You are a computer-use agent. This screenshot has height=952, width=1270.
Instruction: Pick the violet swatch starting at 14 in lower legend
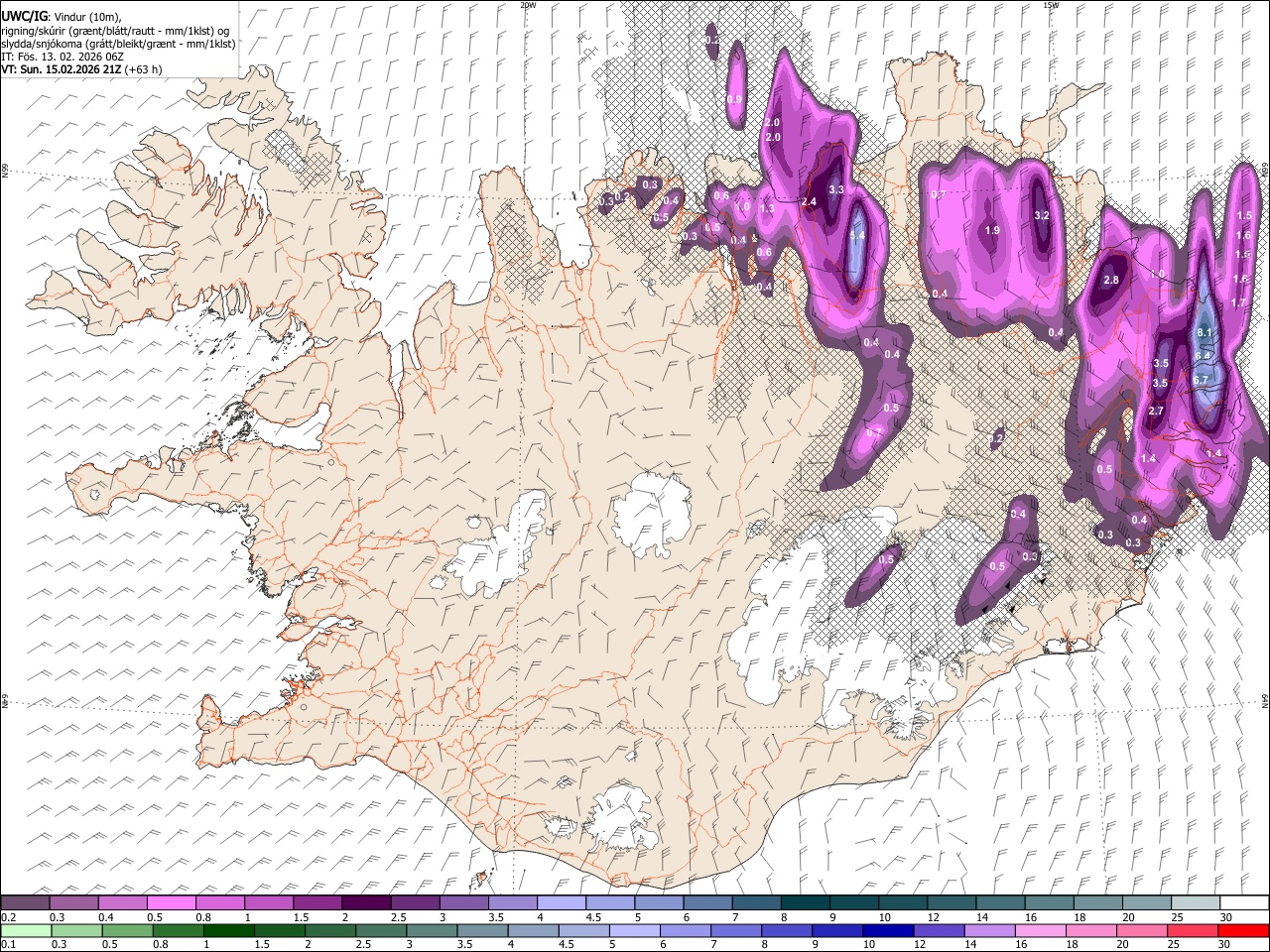[989, 931]
